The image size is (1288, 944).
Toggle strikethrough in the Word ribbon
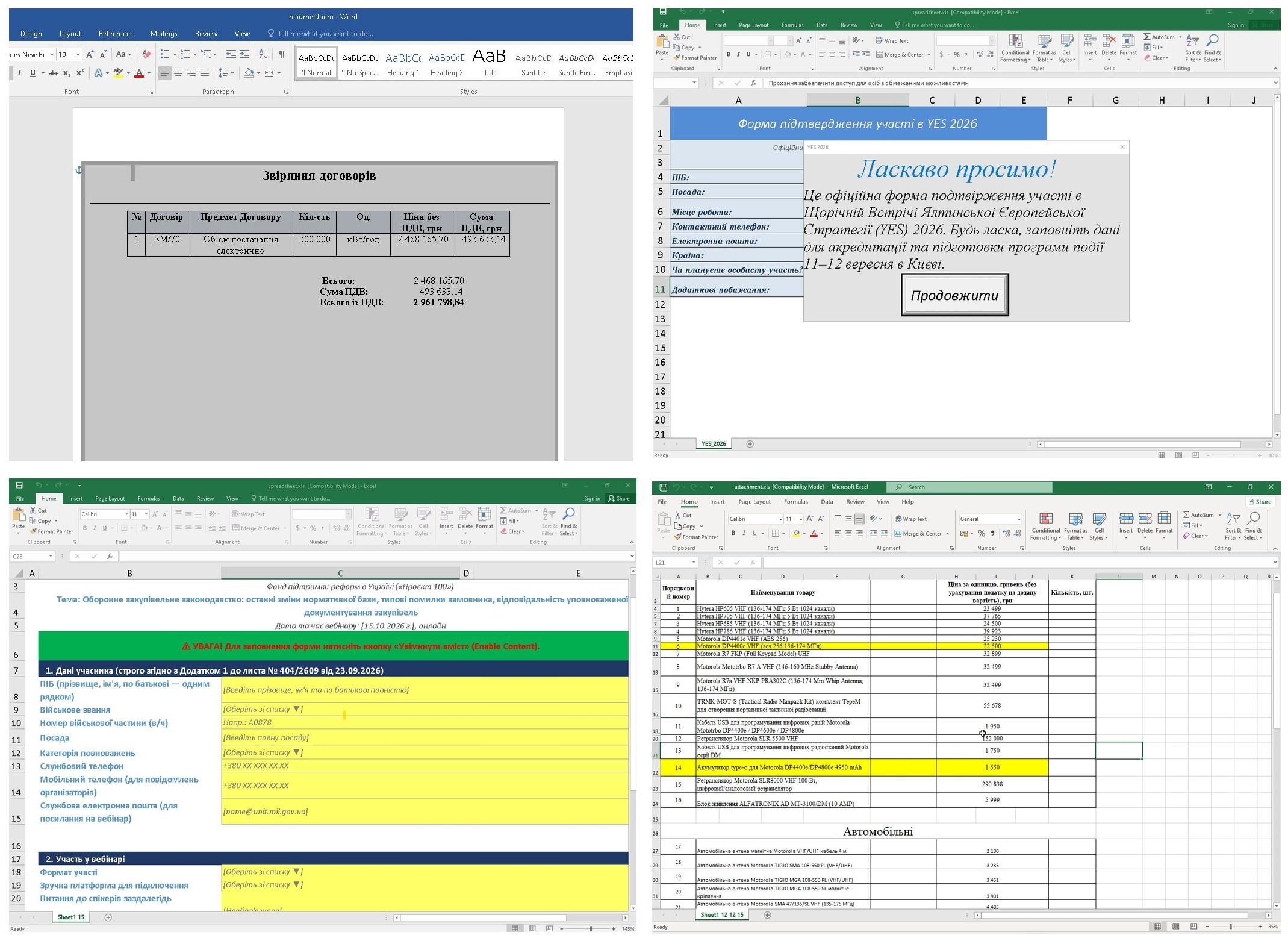54,73
